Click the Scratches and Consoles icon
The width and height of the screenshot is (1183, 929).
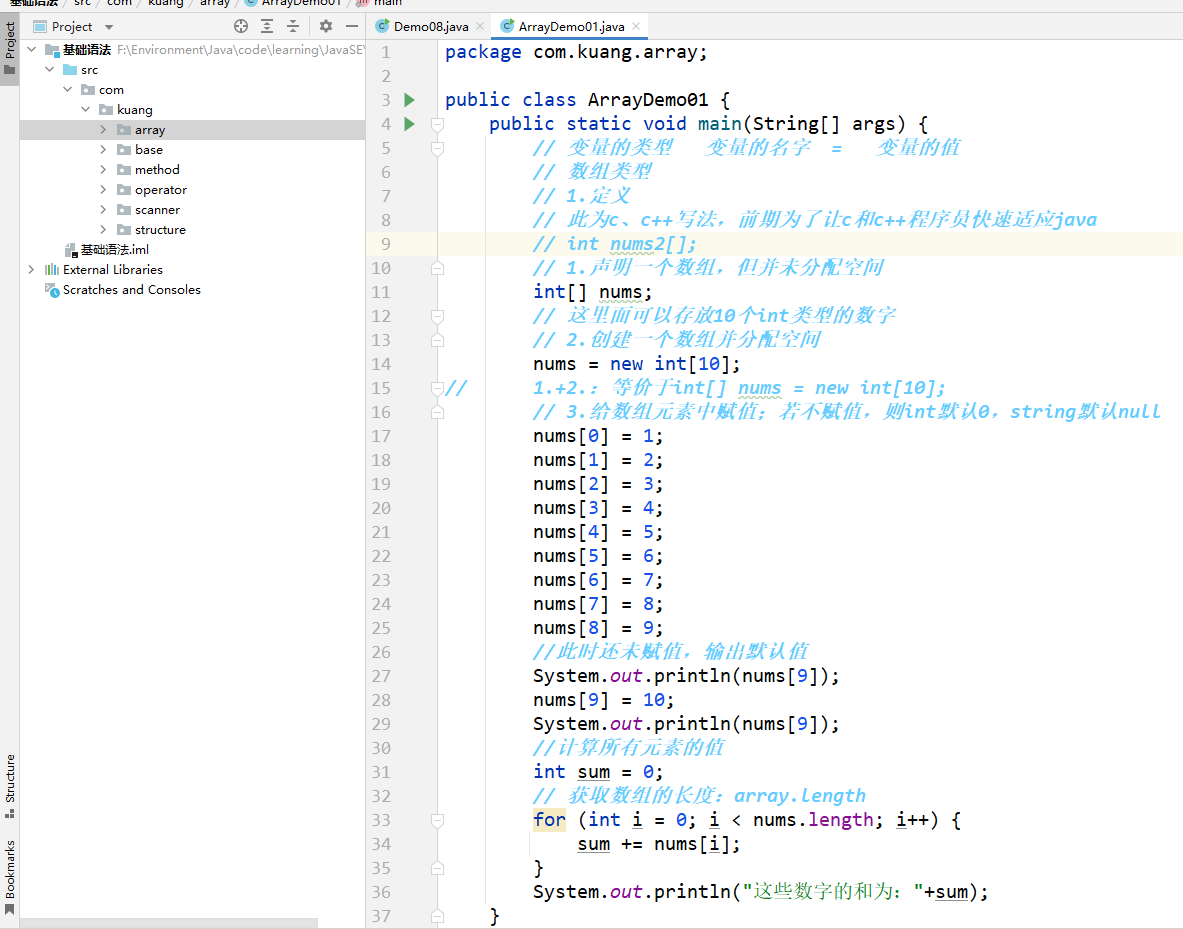click(51, 290)
